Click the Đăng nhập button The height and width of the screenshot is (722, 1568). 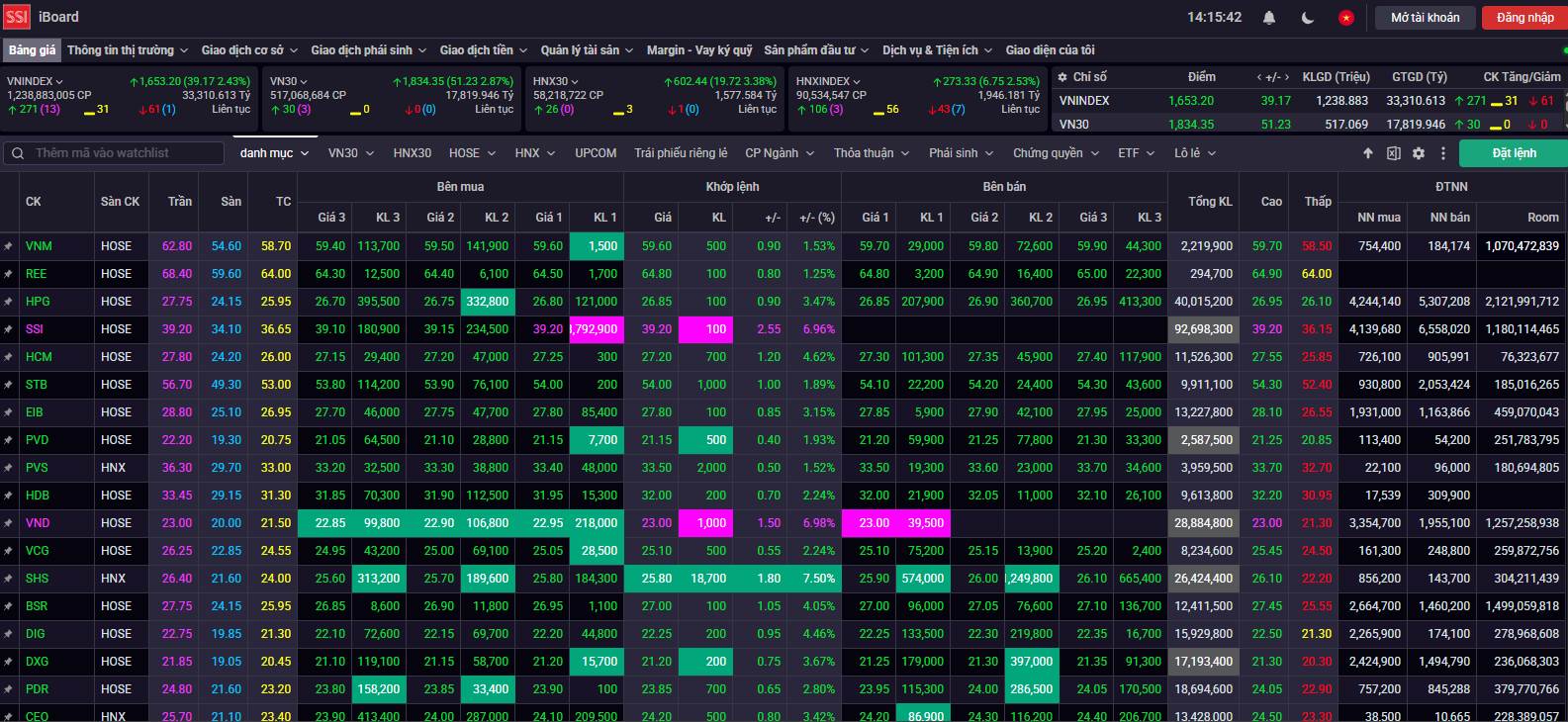(1524, 18)
